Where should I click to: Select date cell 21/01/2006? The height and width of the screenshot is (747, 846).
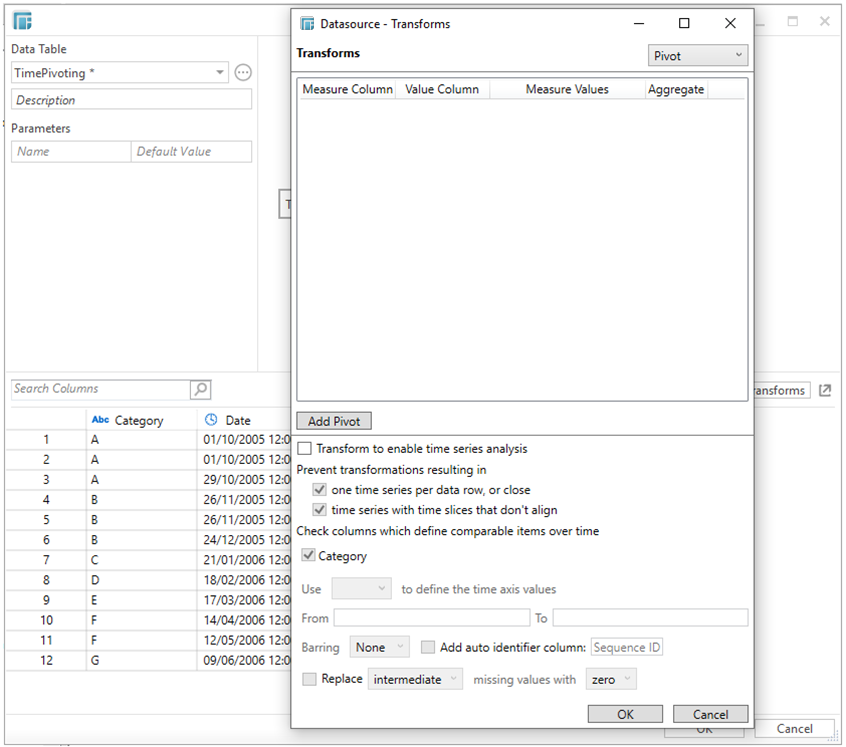(244, 560)
